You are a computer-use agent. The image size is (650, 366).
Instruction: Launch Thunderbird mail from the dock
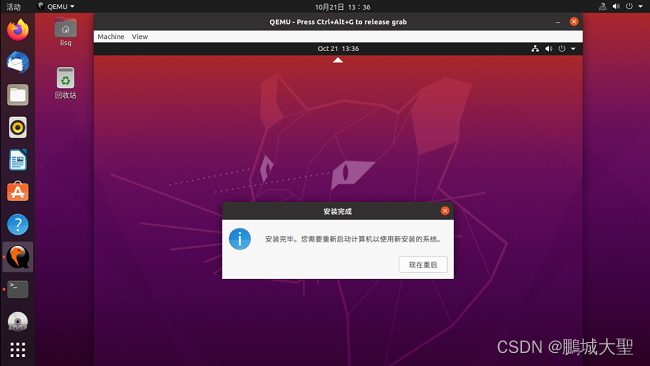17,63
